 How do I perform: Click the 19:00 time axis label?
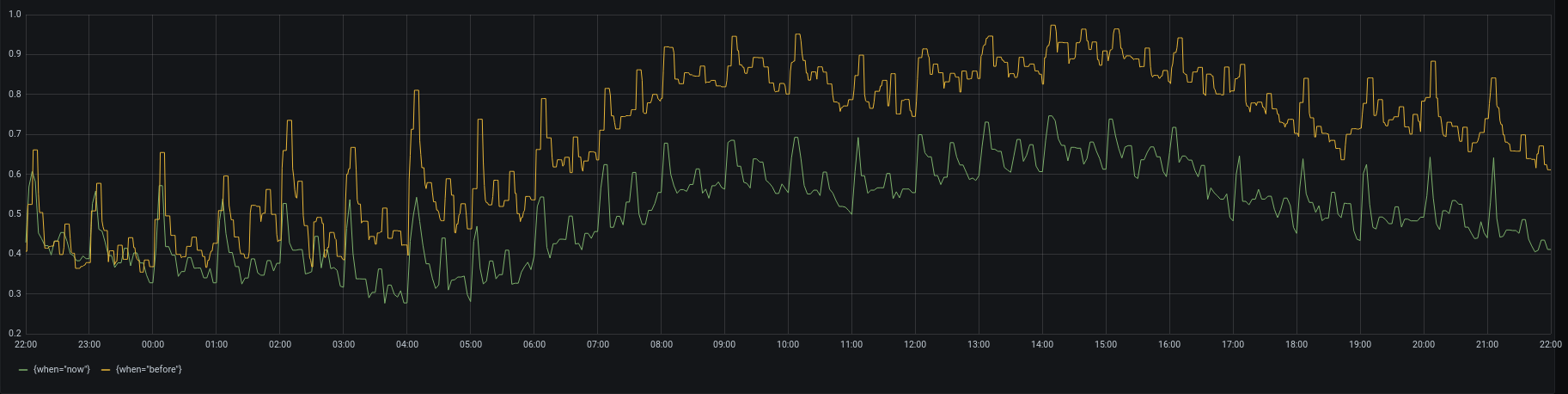[1360, 344]
